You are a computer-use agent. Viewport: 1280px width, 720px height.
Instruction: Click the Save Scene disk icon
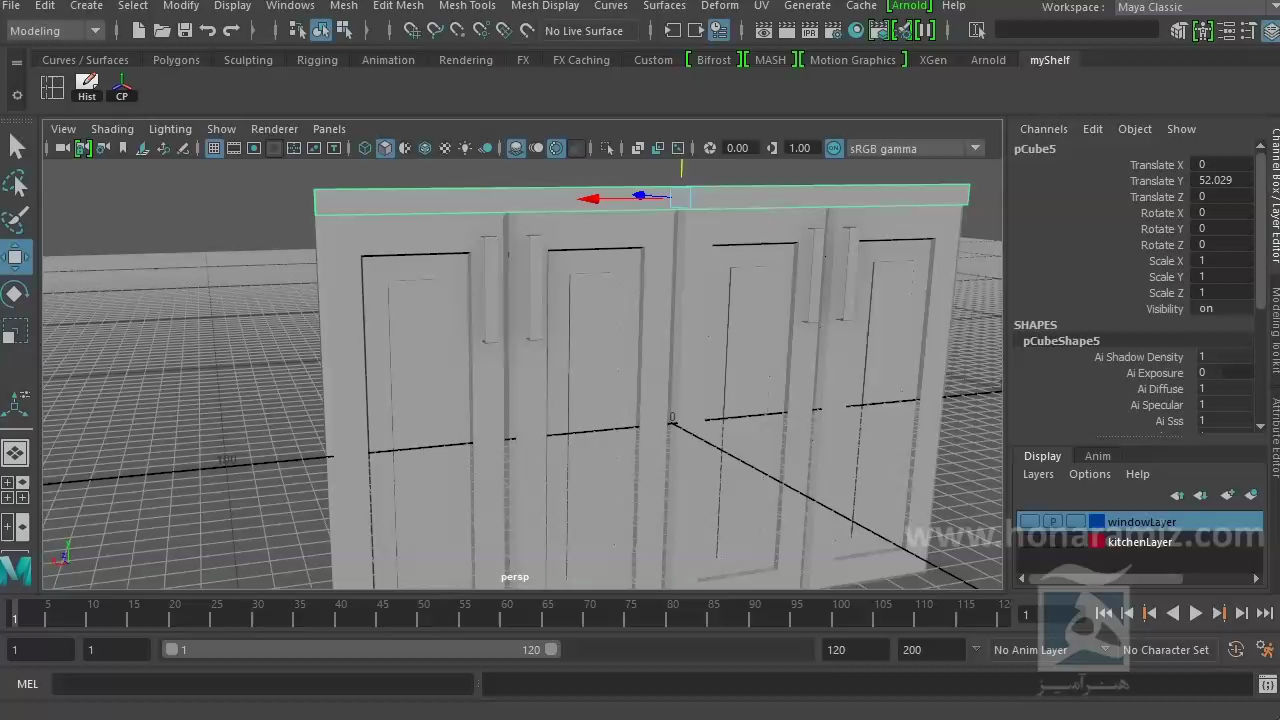tap(185, 31)
